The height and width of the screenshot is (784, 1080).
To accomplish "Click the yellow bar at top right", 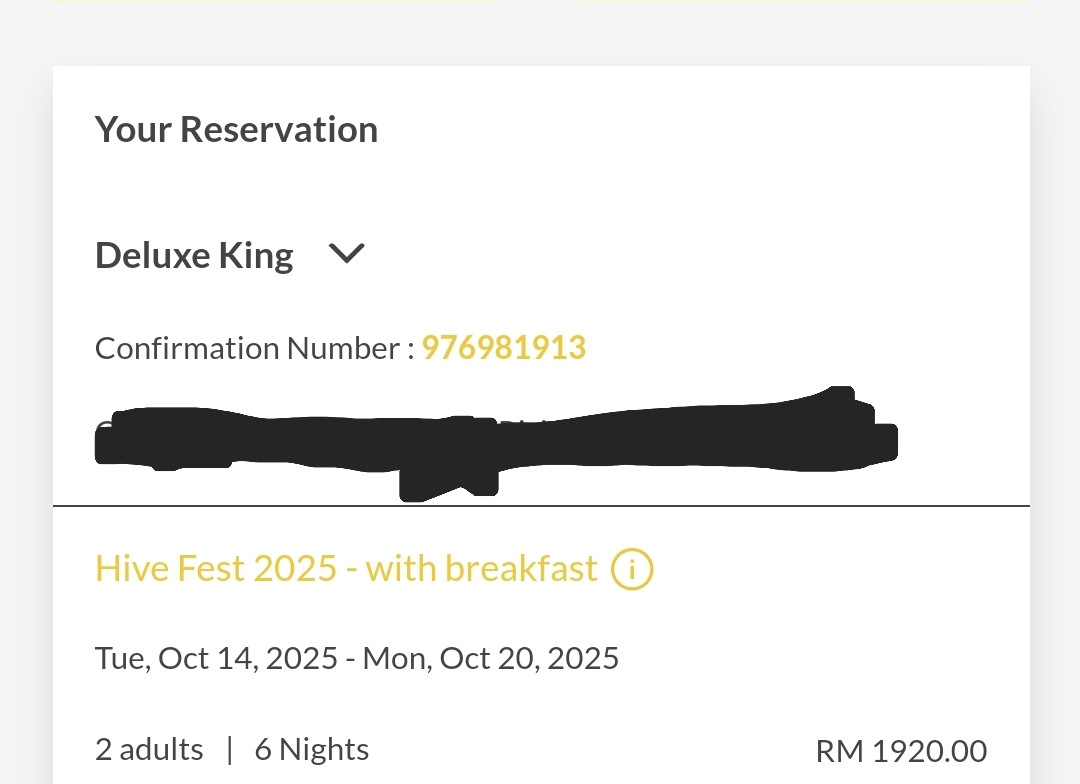I will (x=807, y=1).
